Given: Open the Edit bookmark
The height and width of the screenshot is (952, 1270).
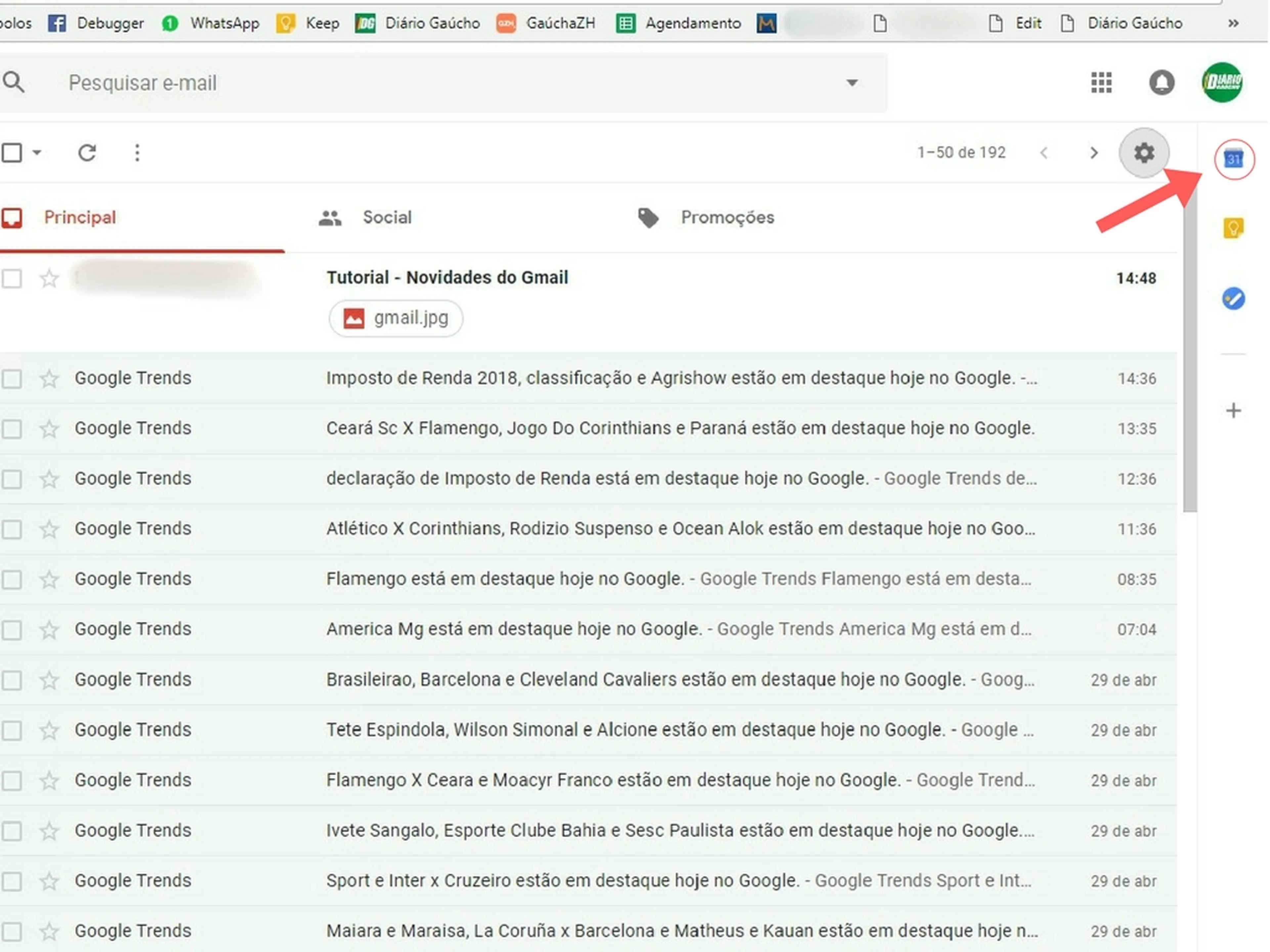Looking at the screenshot, I should (1016, 23).
